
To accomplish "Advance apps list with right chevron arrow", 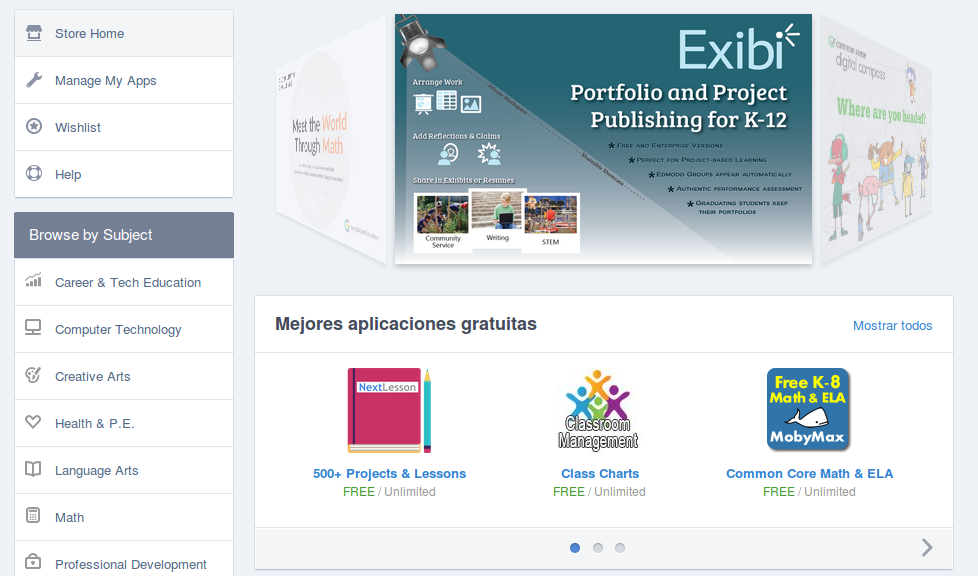I will point(927,547).
